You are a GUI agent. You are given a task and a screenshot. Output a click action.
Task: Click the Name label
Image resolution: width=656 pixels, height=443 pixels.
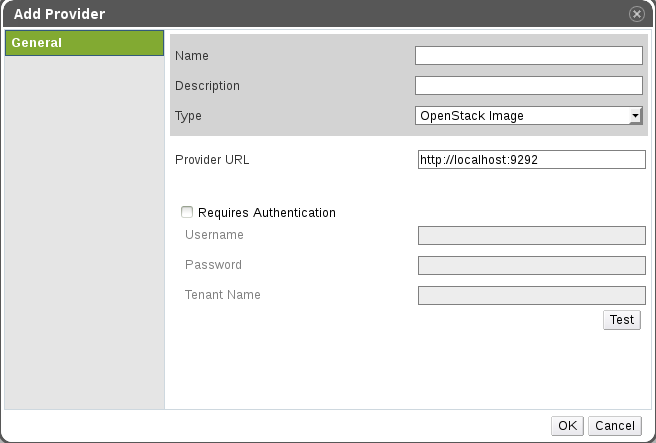point(191,56)
